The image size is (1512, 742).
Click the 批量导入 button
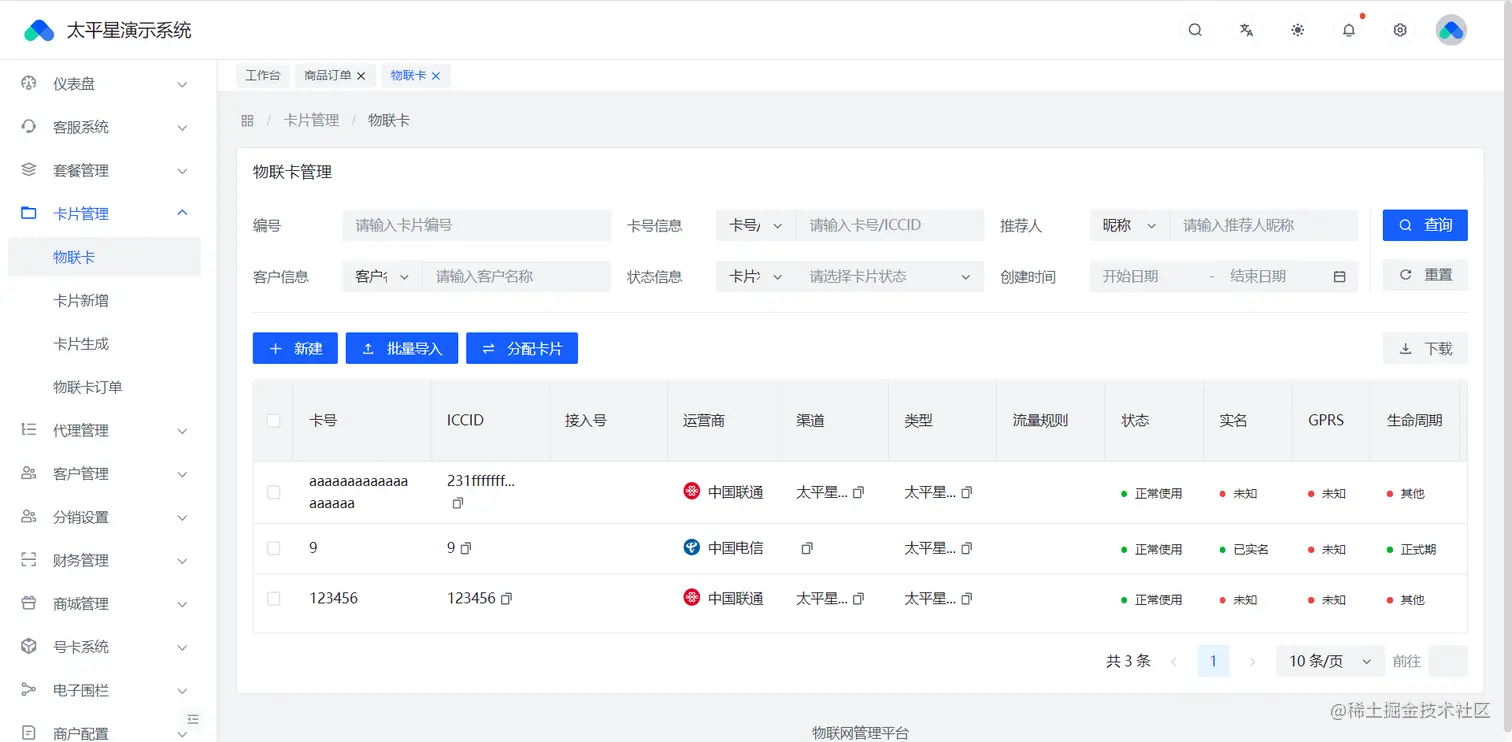[x=402, y=348]
